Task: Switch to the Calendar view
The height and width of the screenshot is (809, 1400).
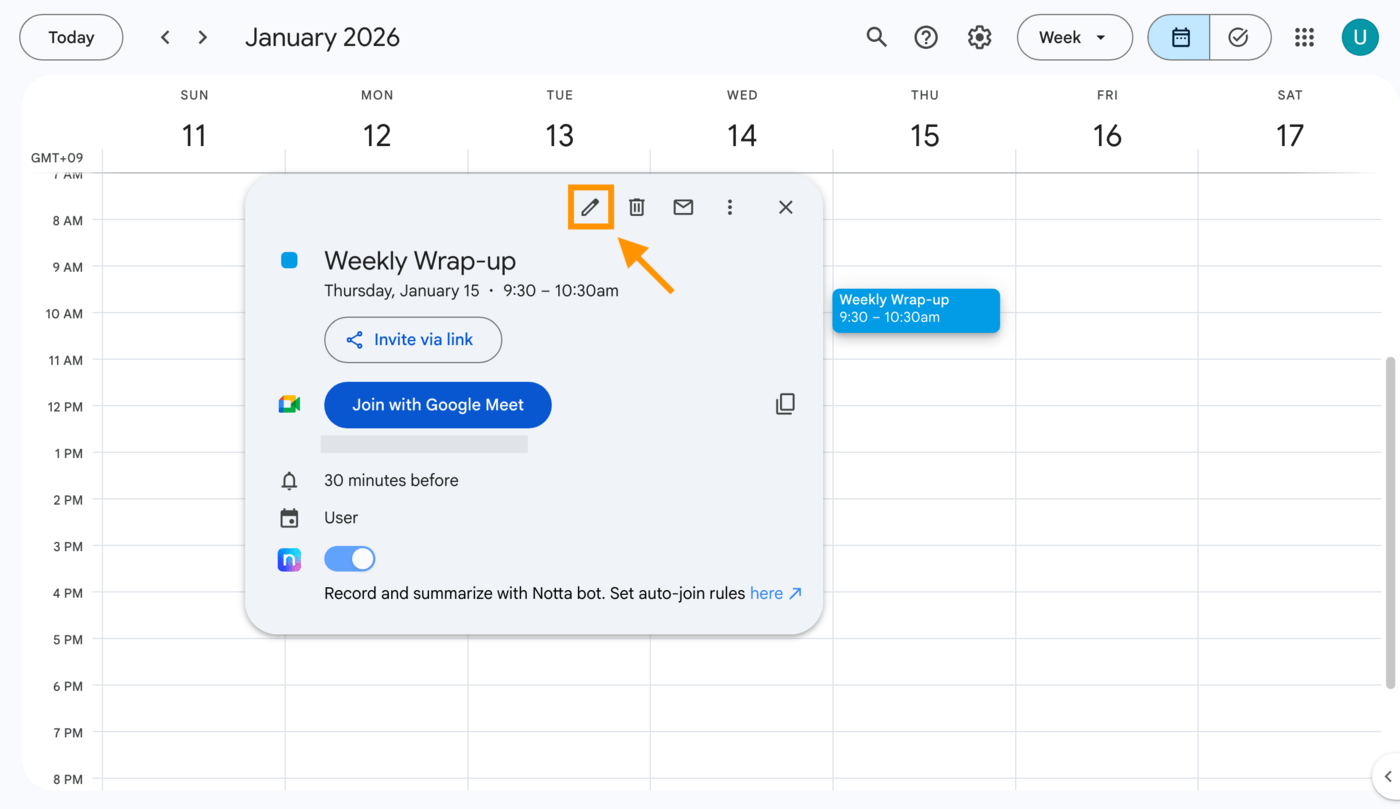Action: (x=1180, y=37)
